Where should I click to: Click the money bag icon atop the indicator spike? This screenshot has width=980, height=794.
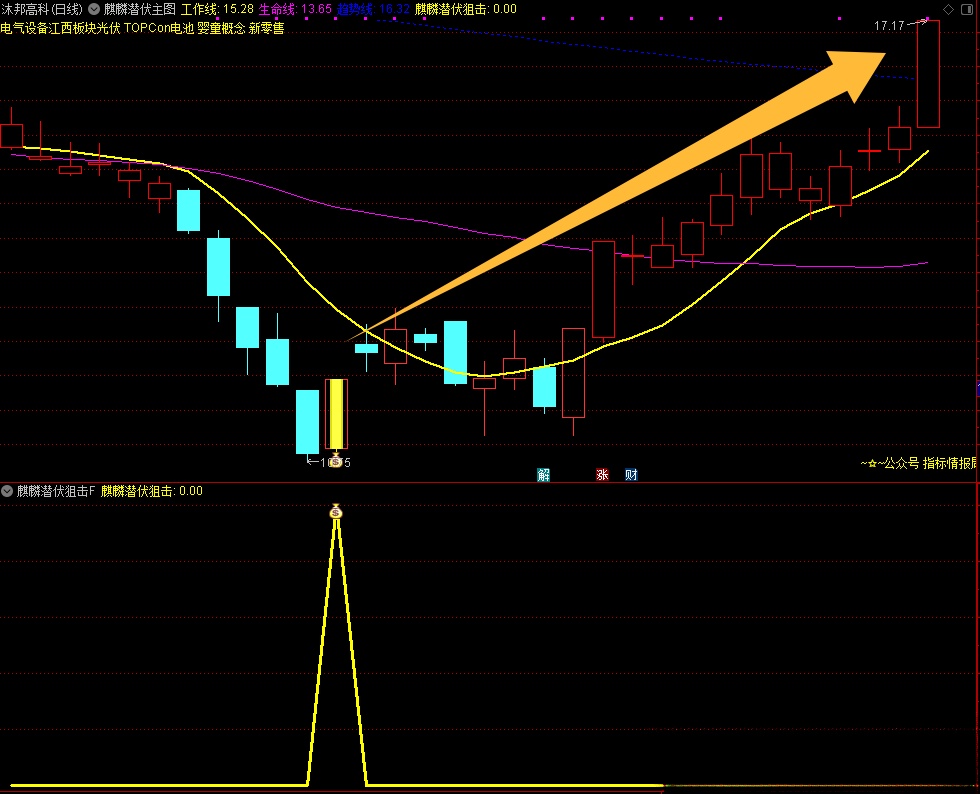[x=336, y=512]
